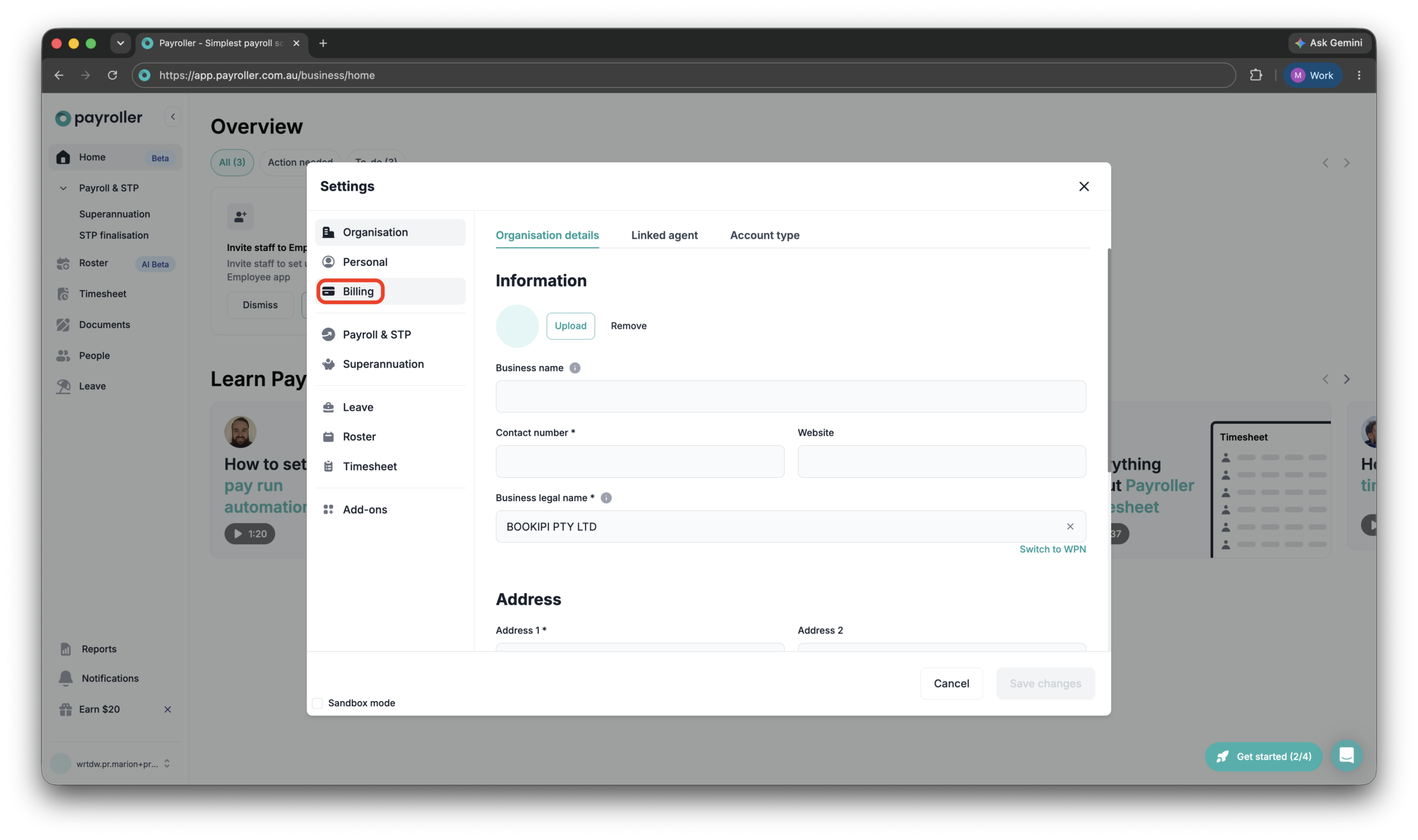Show previous Learn Payroller videos
This screenshot has height=840, width=1418.
coord(1325,379)
